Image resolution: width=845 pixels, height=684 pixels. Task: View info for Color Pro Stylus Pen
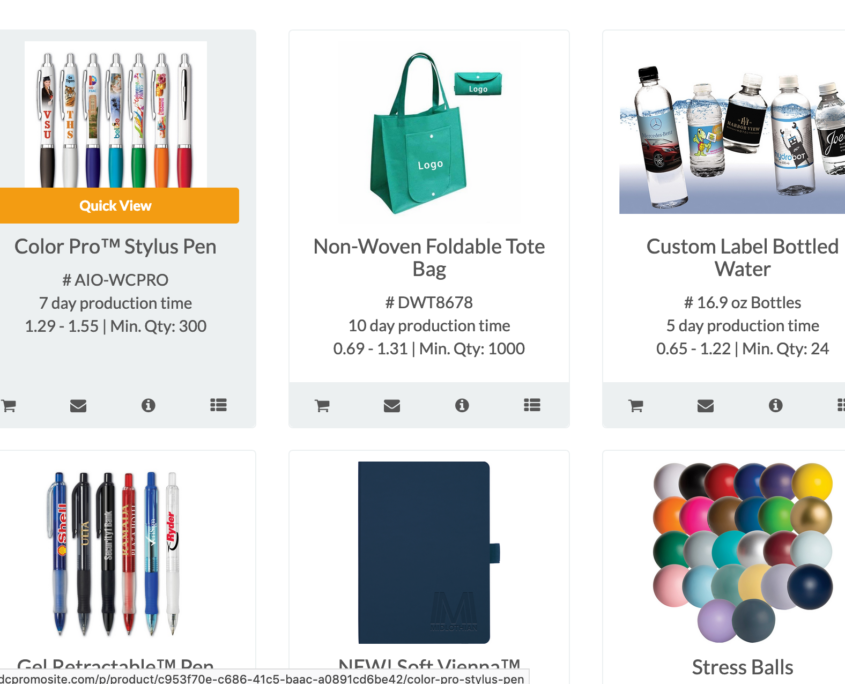[148, 405]
